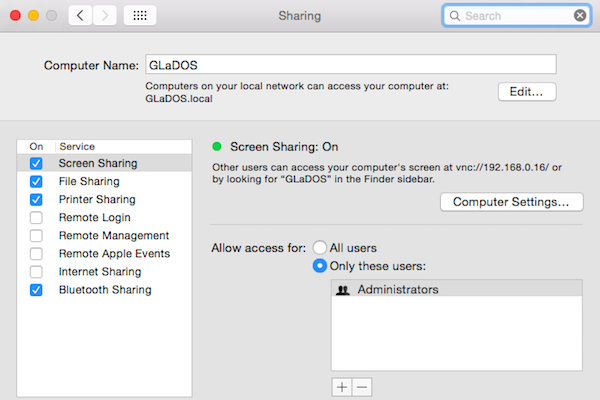Turn on the Internet Sharing checkbox

(x=36, y=272)
